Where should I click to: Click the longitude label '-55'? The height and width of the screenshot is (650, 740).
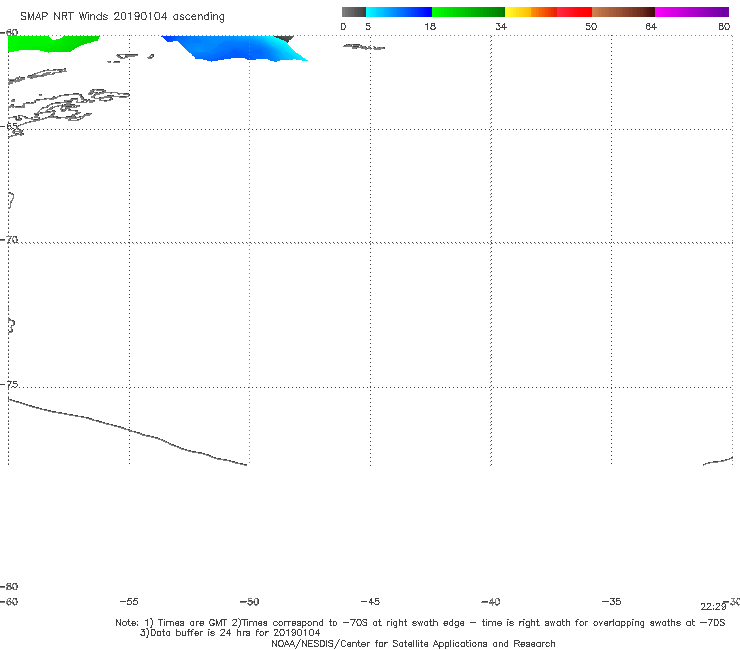129,601
